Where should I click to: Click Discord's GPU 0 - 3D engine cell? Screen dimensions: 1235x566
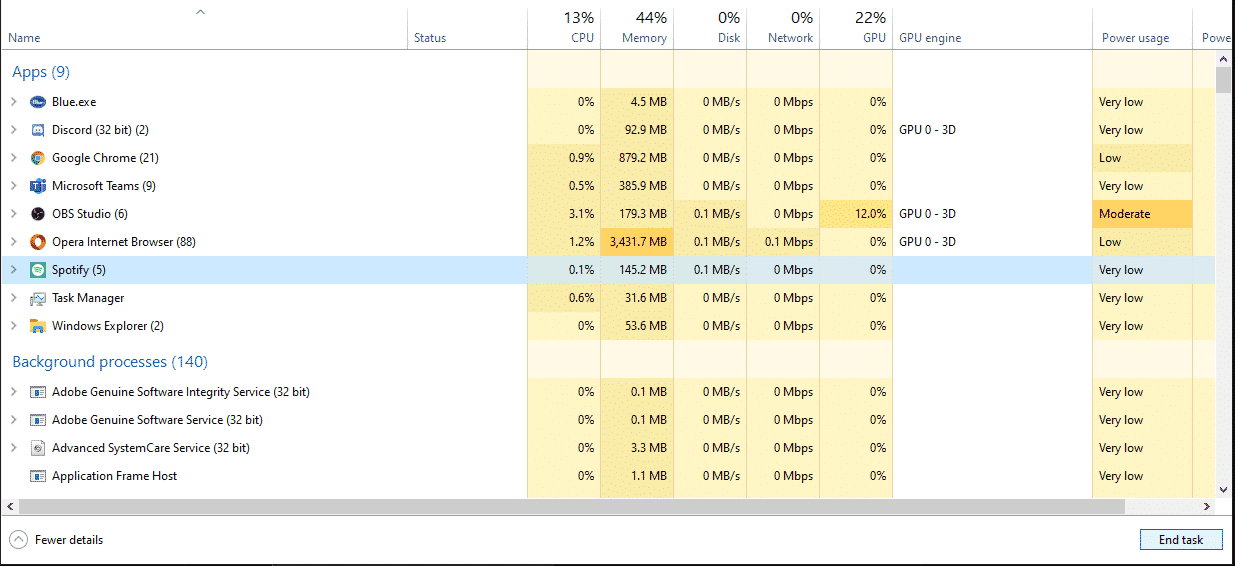pyautogui.click(x=992, y=130)
